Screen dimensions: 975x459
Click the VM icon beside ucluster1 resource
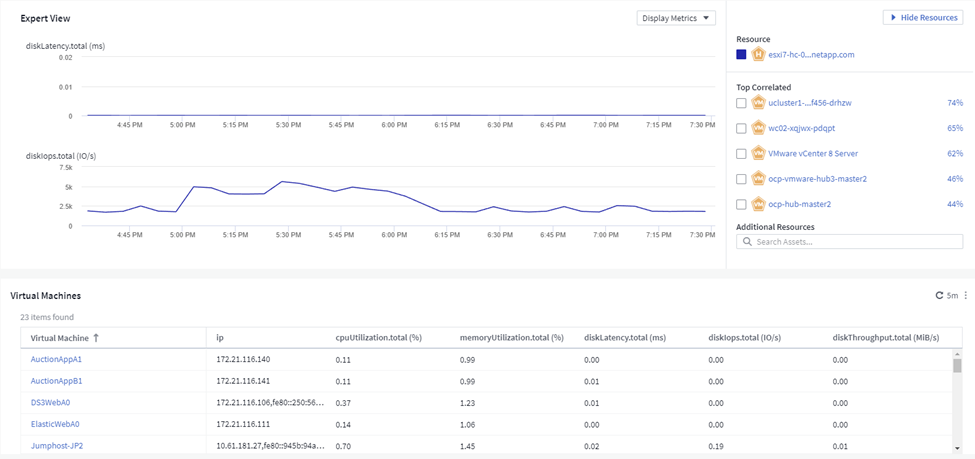[x=758, y=103]
